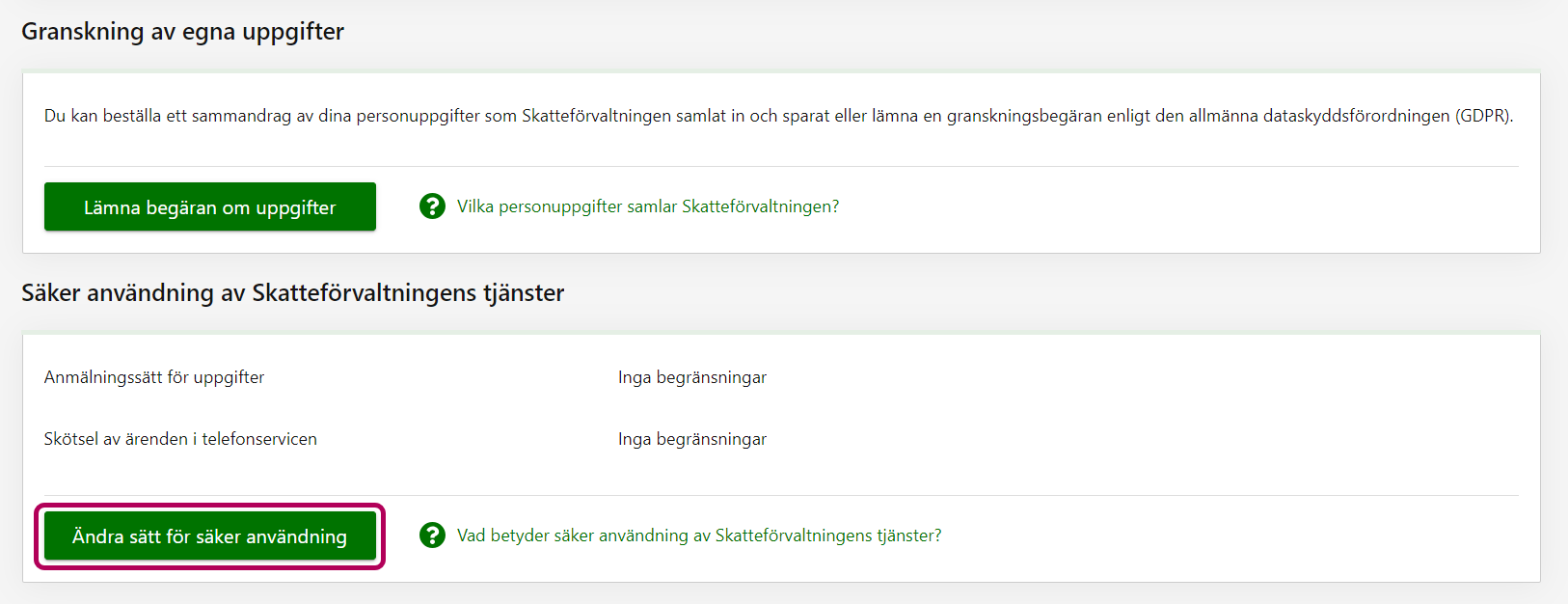The width and height of the screenshot is (1568, 604).
Task: Click 'Du kan beställa' at the paragraph start
Action: click(102, 116)
